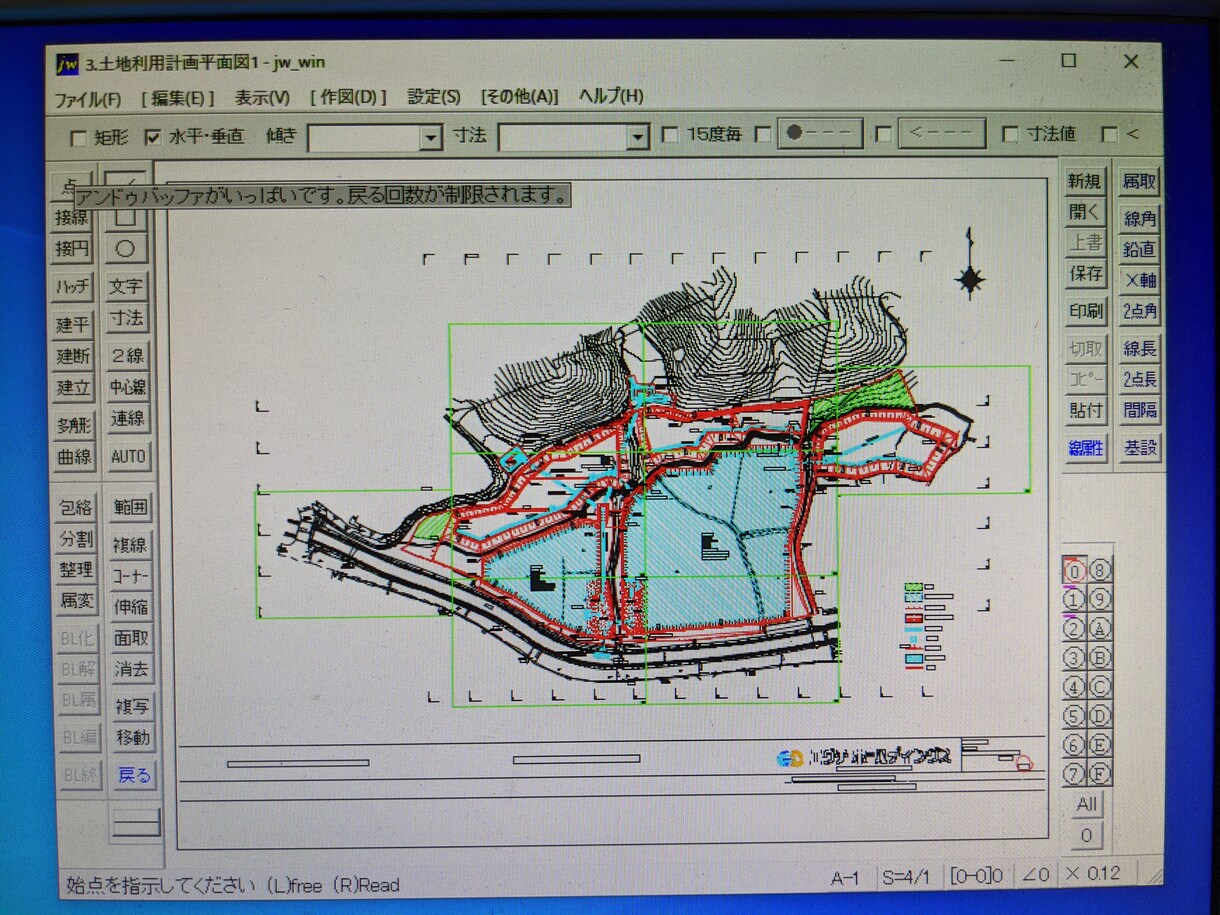Open the 作図(D) menu

tap(349, 97)
